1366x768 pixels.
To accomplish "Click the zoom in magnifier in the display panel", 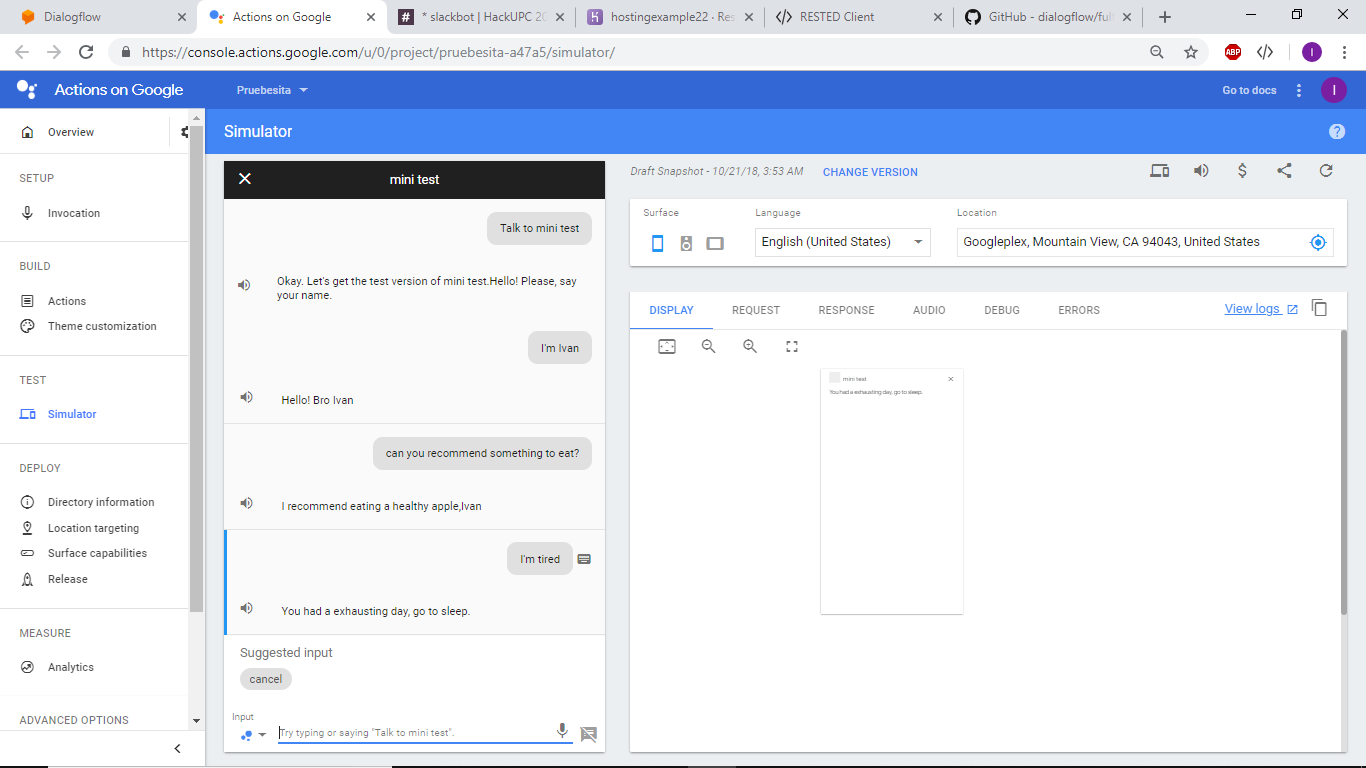I will pos(750,346).
